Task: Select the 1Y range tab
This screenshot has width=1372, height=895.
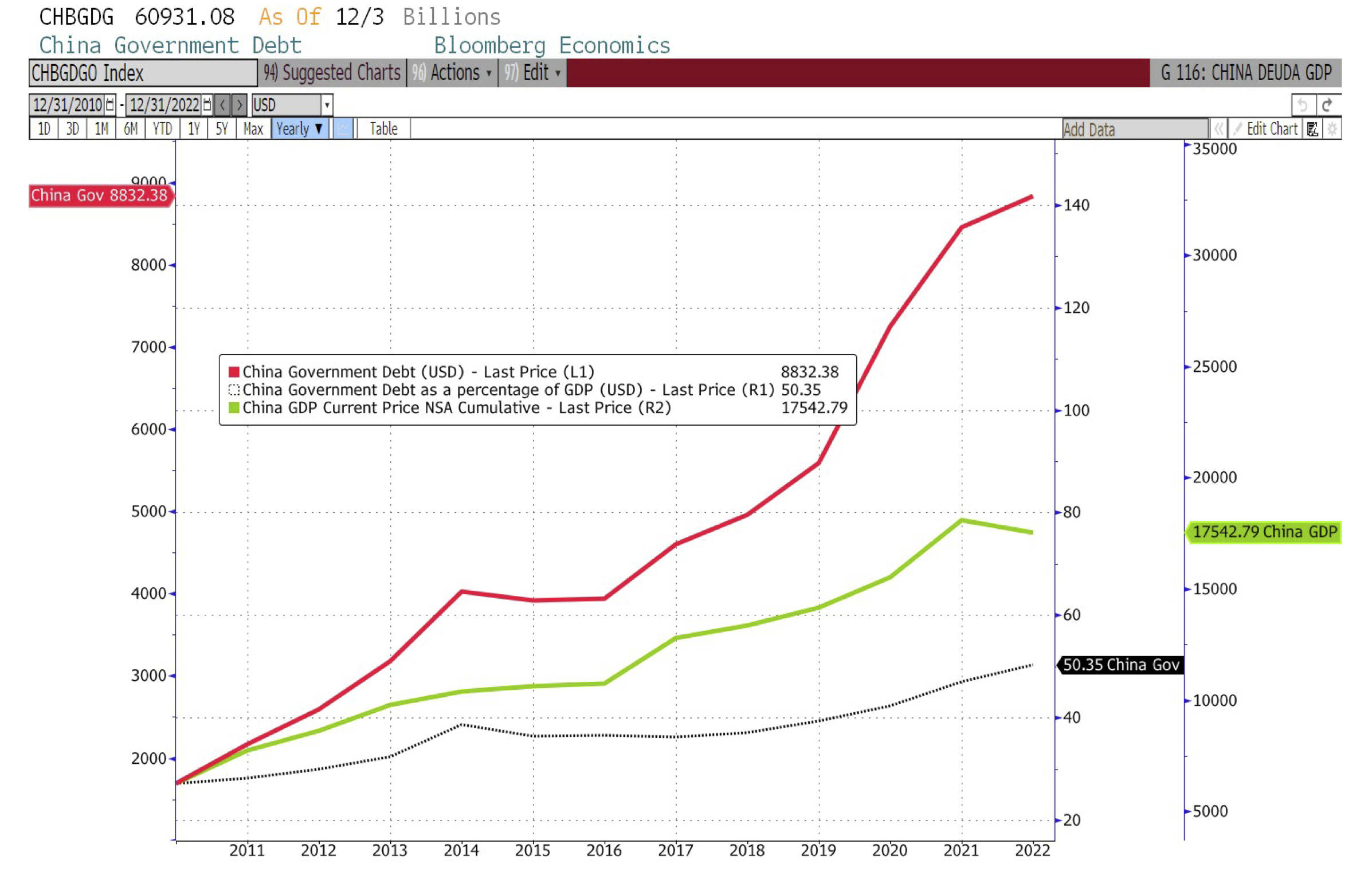Action: click(x=194, y=128)
